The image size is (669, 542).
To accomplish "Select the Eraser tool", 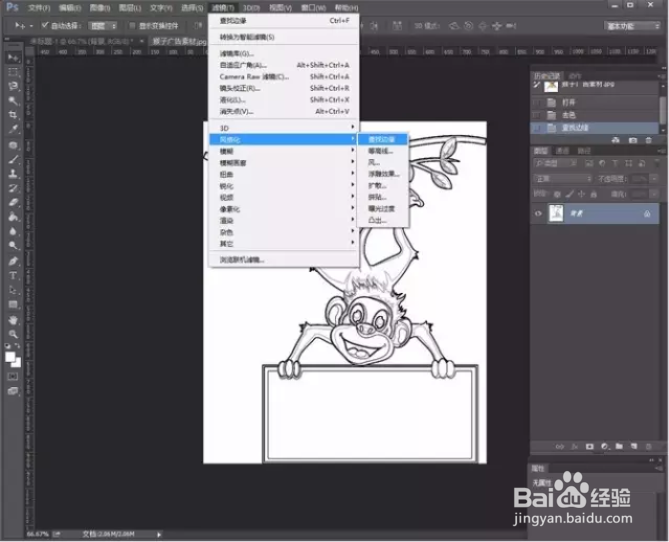I will tap(13, 202).
